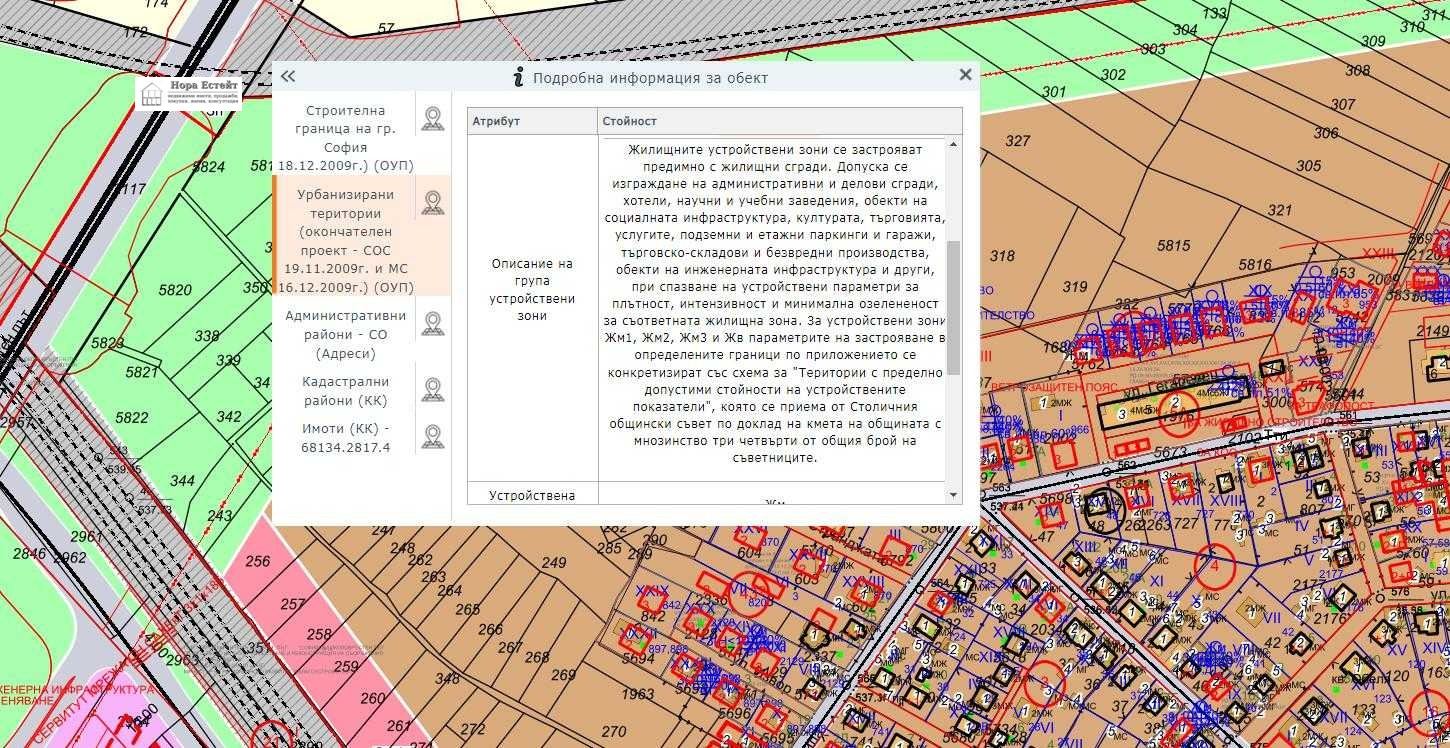Click the Атрибут column header
The image size is (1450, 748).
pyautogui.click(x=531, y=120)
